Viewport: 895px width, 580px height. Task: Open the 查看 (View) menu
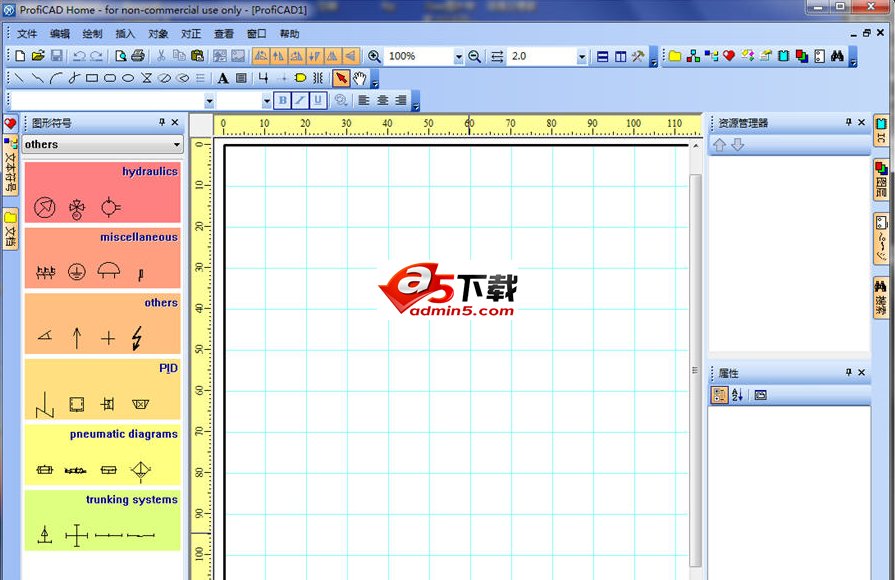pyautogui.click(x=224, y=34)
